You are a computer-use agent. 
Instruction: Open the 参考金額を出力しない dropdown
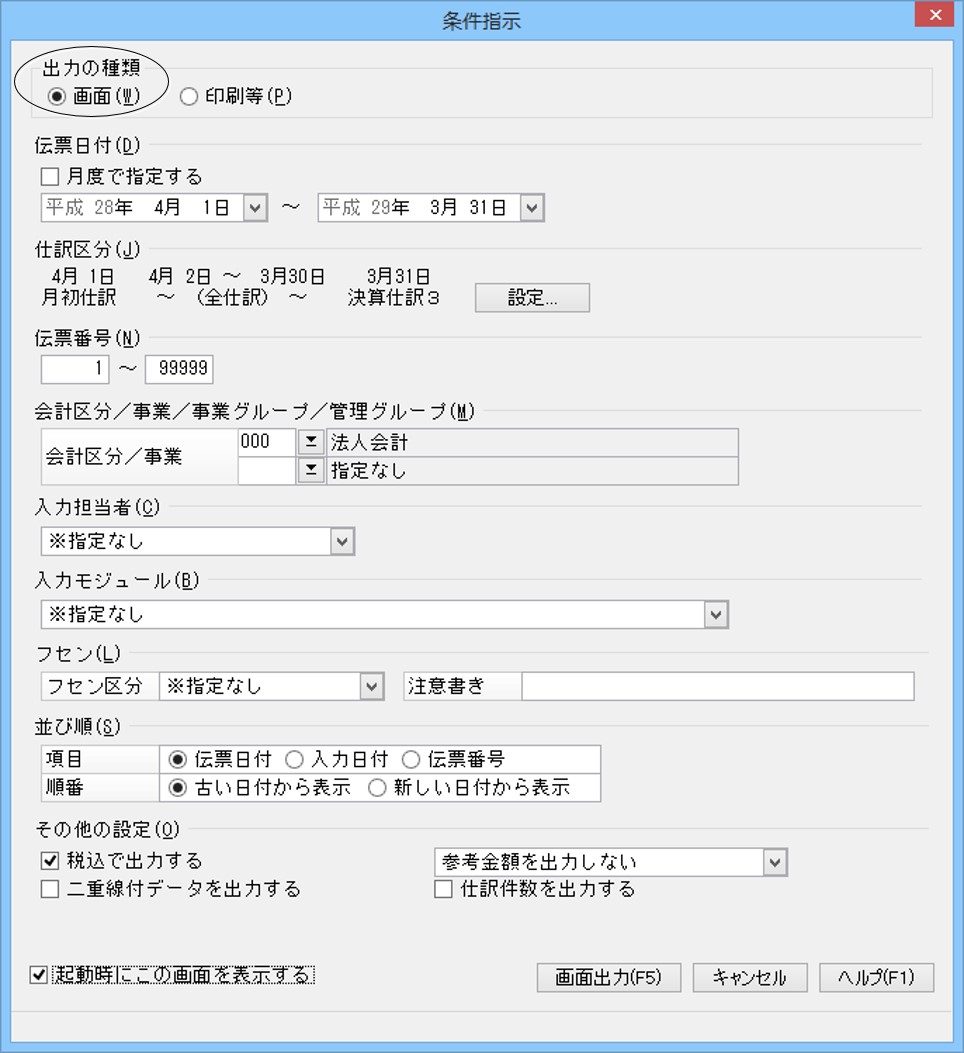[775, 862]
